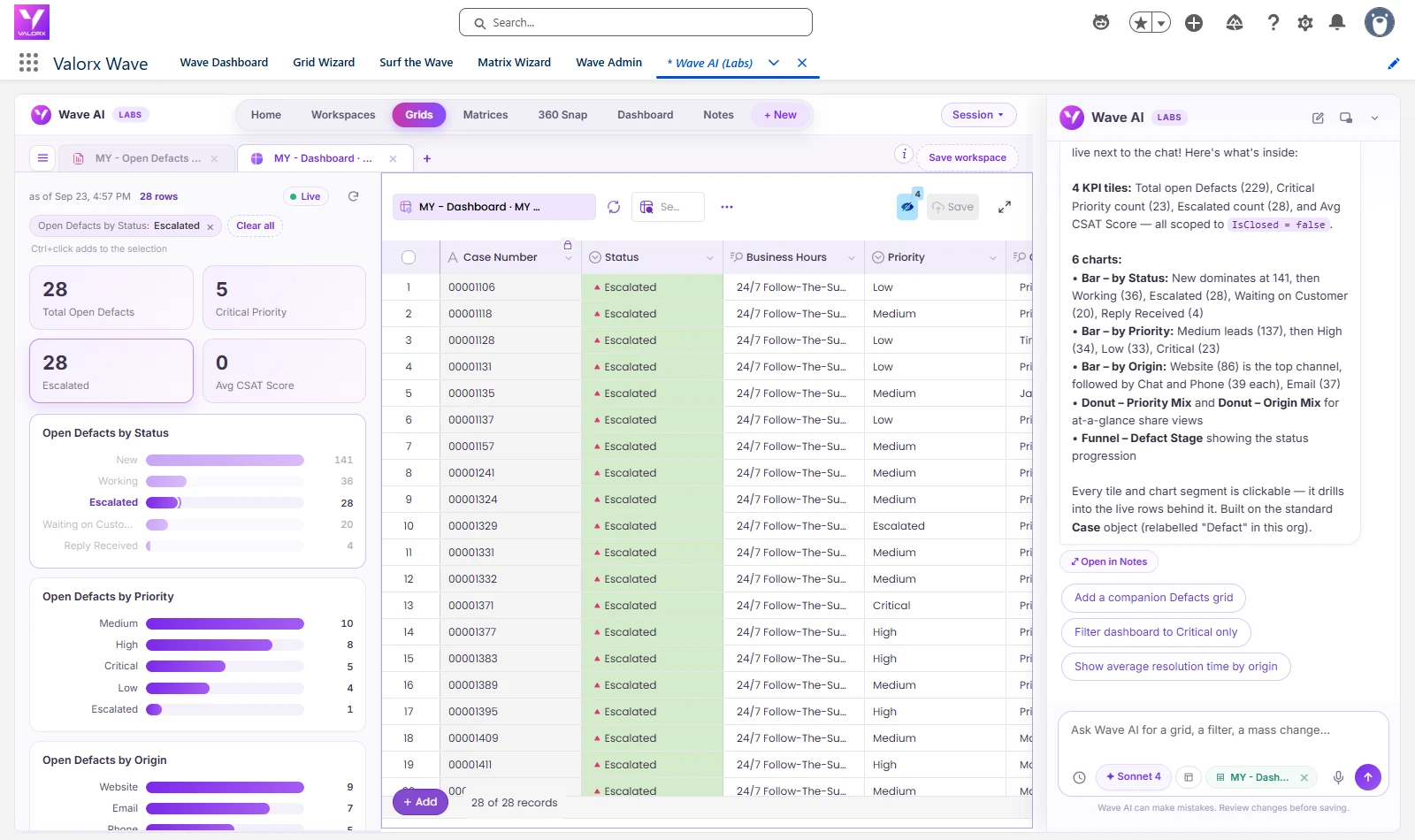
Task: Click Save workspace
Action: click(968, 157)
